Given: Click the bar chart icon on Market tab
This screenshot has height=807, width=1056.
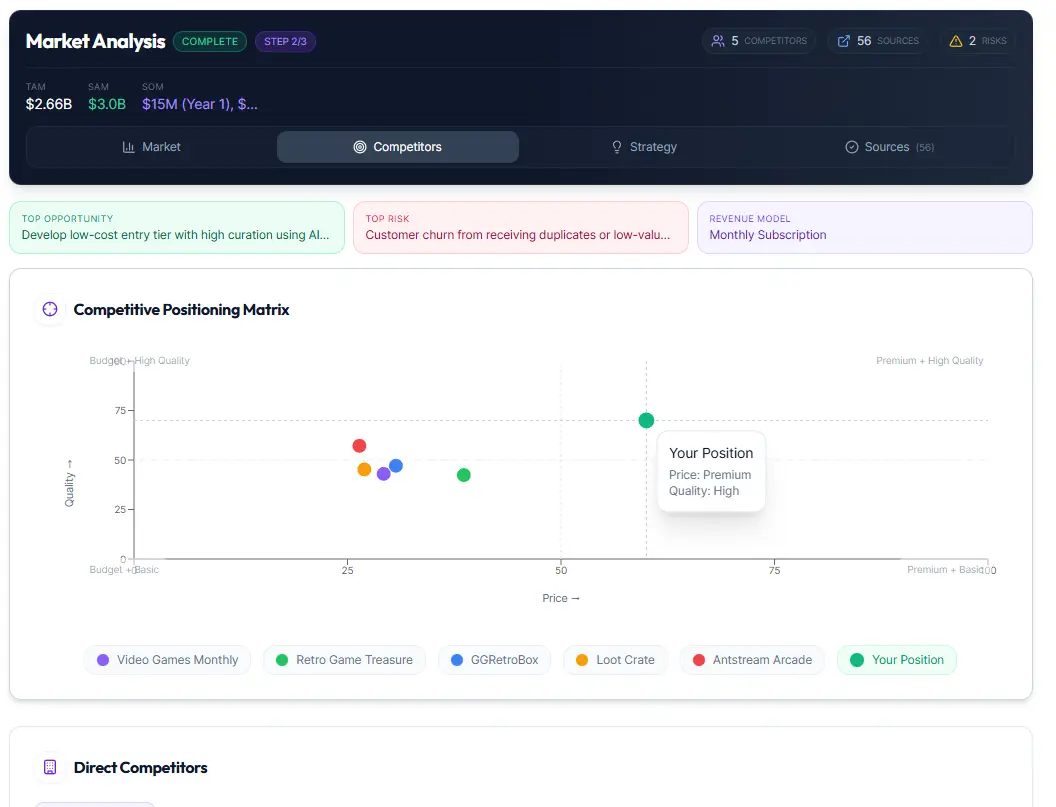Looking at the screenshot, I should [x=128, y=147].
